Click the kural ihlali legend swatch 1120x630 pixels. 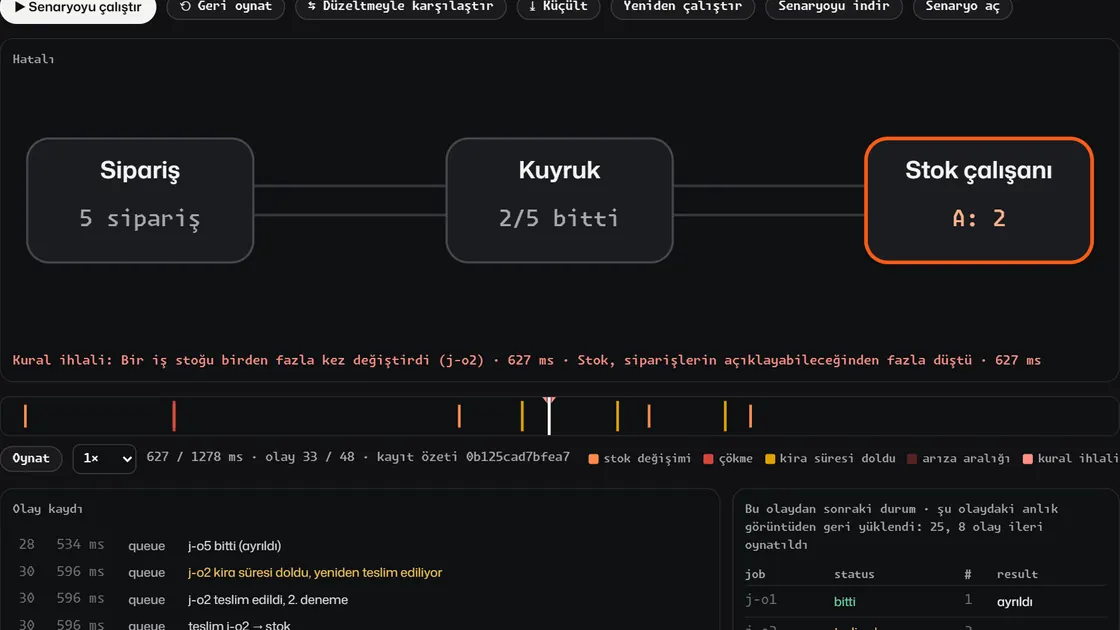[1027, 459]
